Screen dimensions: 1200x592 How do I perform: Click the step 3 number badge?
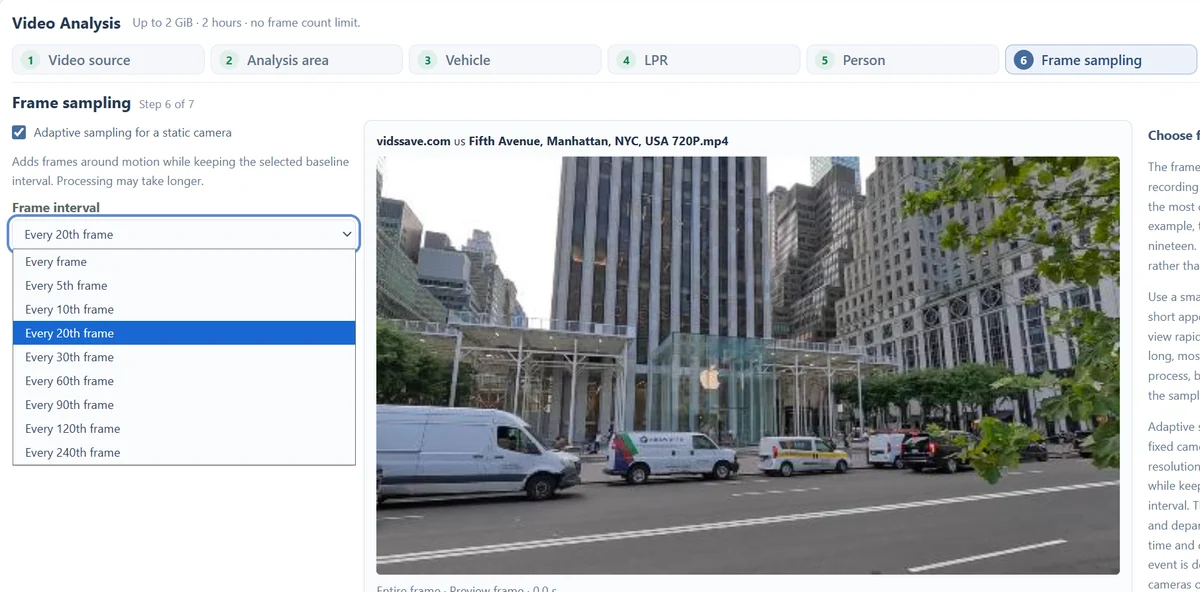[x=427, y=60]
